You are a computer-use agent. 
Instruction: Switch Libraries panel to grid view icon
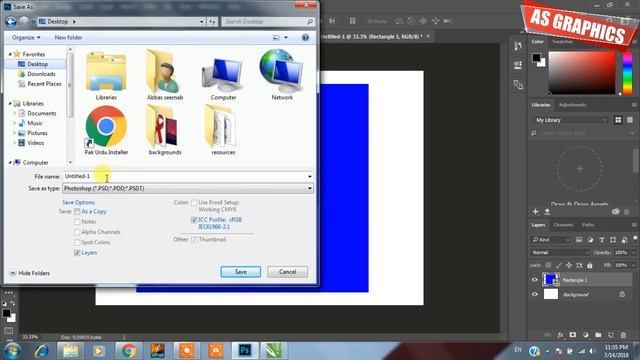(618, 120)
